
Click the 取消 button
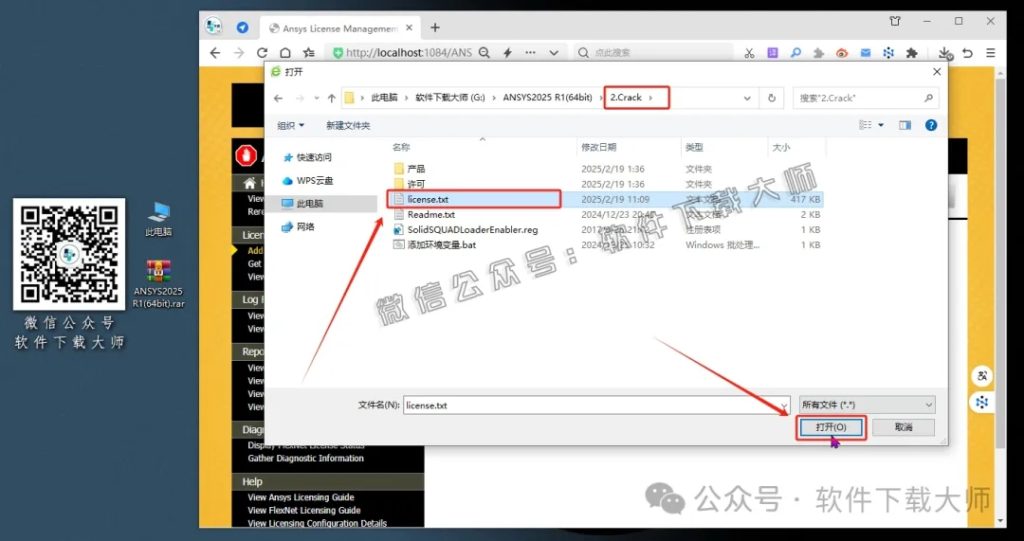point(904,427)
